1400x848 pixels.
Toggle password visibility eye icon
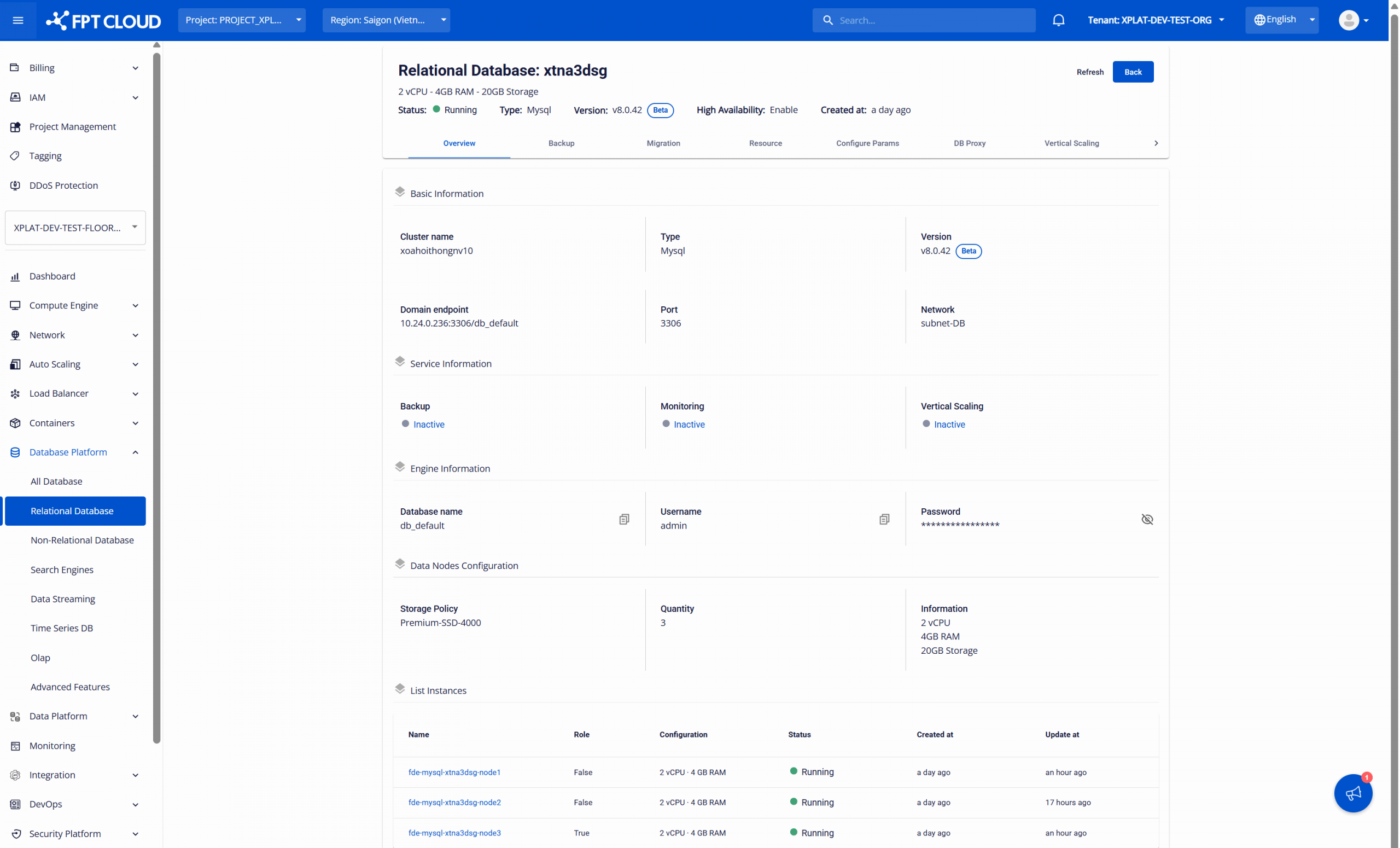pyautogui.click(x=1147, y=519)
